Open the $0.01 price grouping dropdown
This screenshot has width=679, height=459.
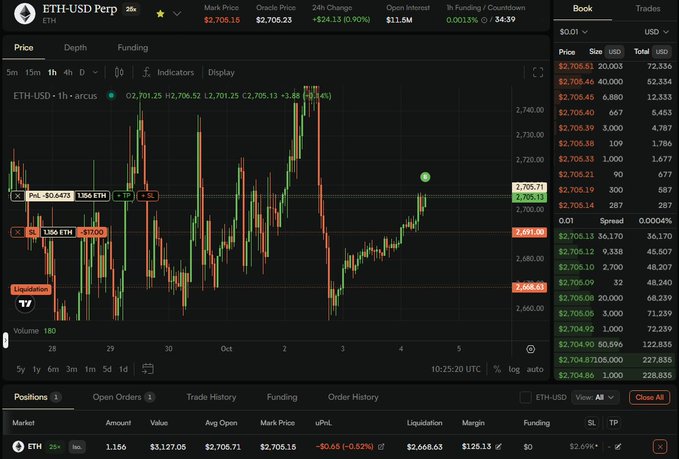pos(573,32)
